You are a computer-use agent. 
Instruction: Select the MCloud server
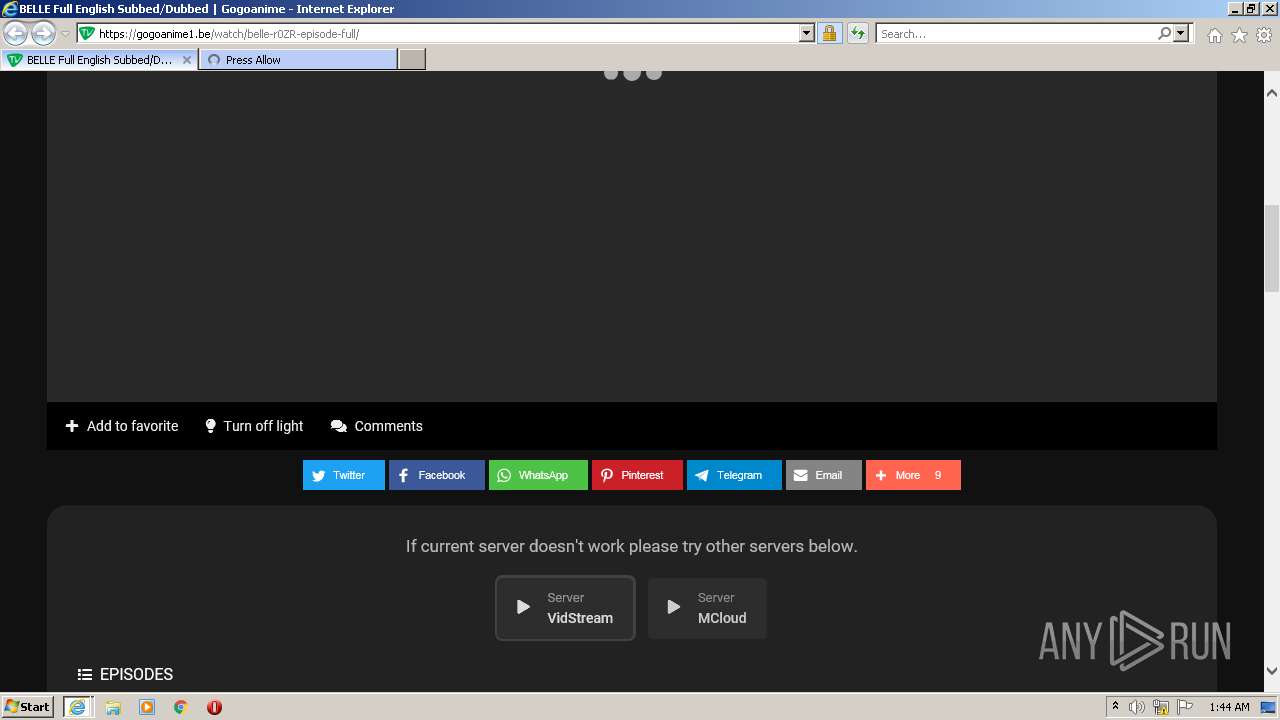click(x=707, y=608)
